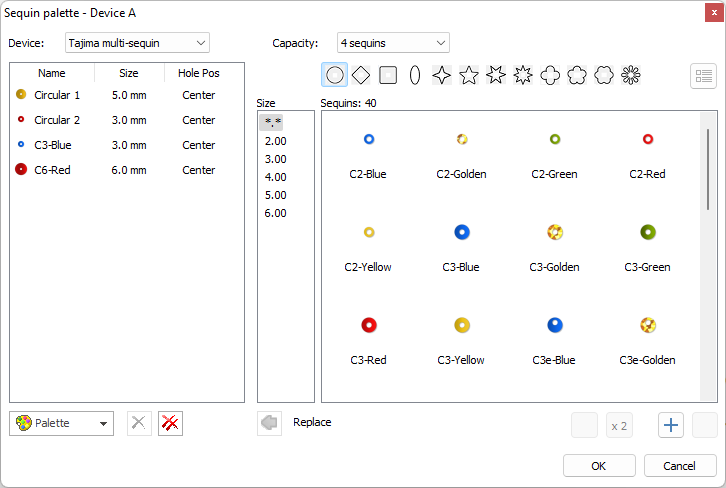Select the C3-Green sequin swatch
726x488 pixels.
(647, 243)
